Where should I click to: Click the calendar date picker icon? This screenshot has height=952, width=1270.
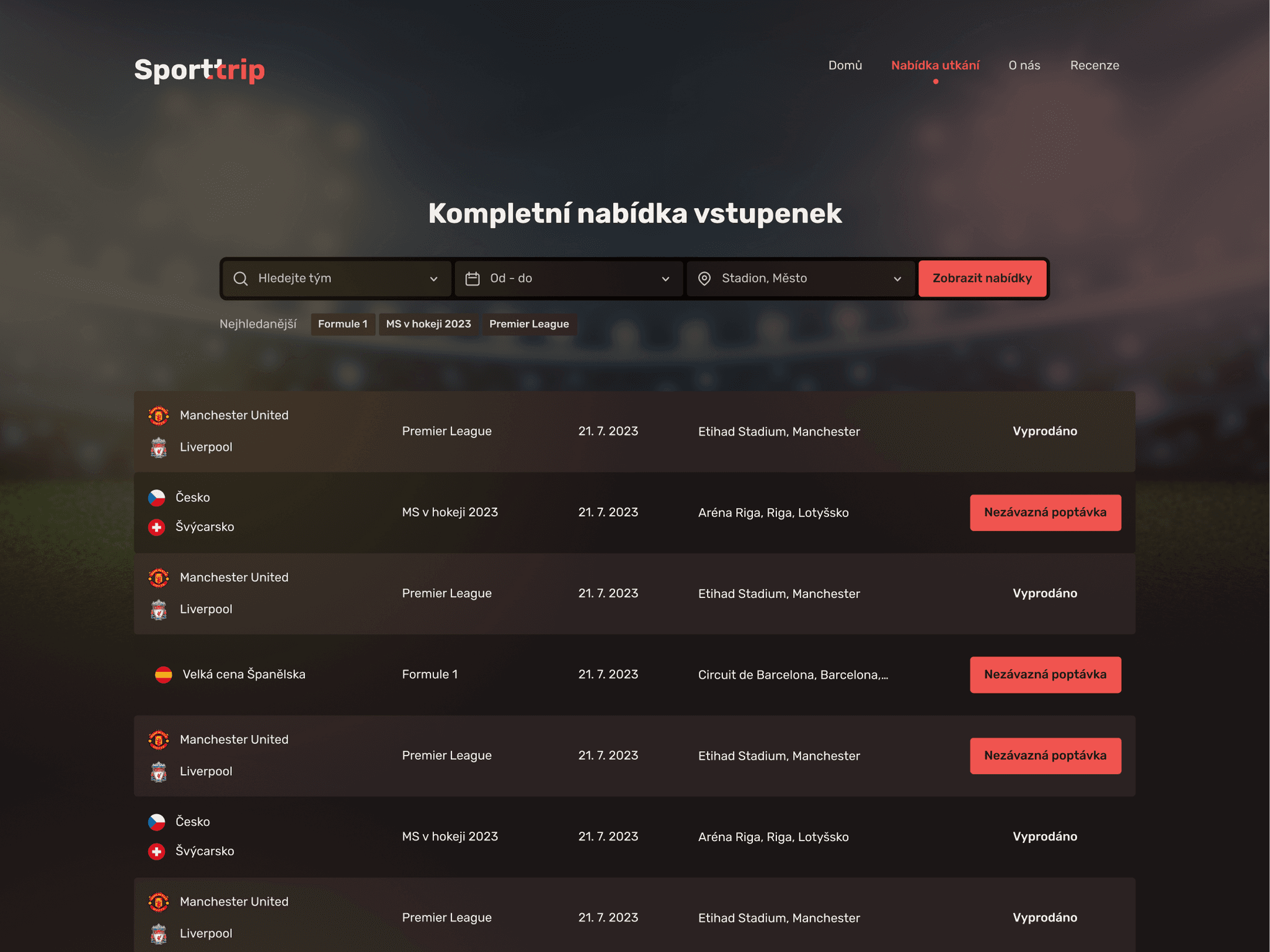tap(473, 279)
